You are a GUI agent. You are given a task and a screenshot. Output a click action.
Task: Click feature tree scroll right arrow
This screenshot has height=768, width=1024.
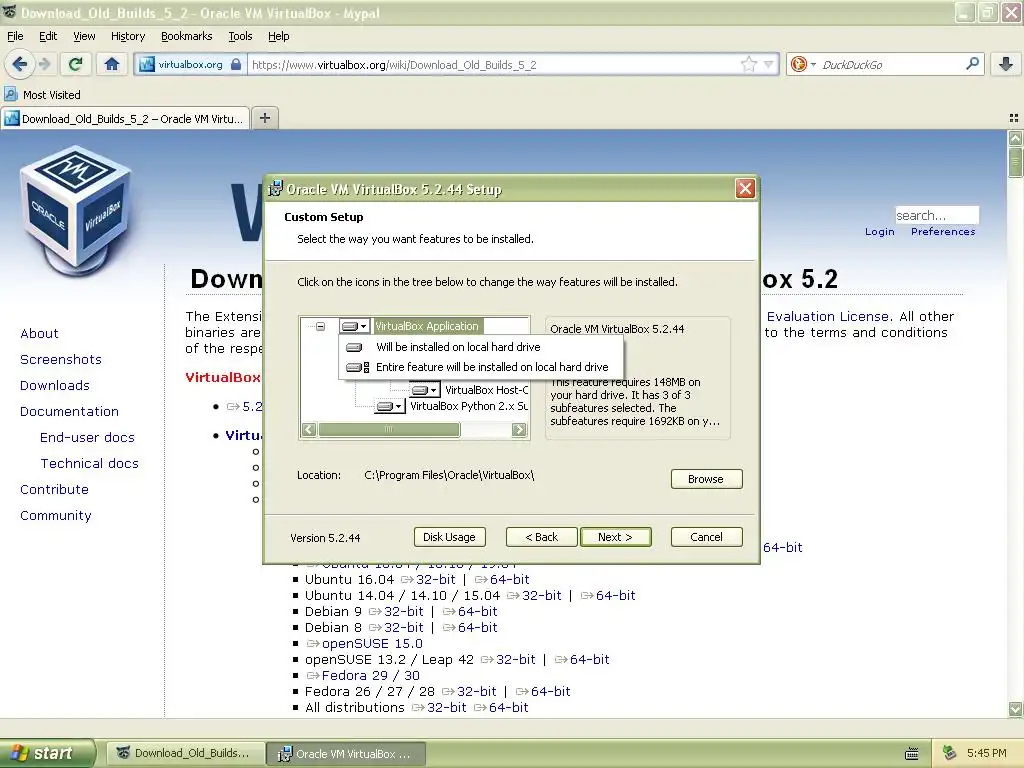click(519, 429)
